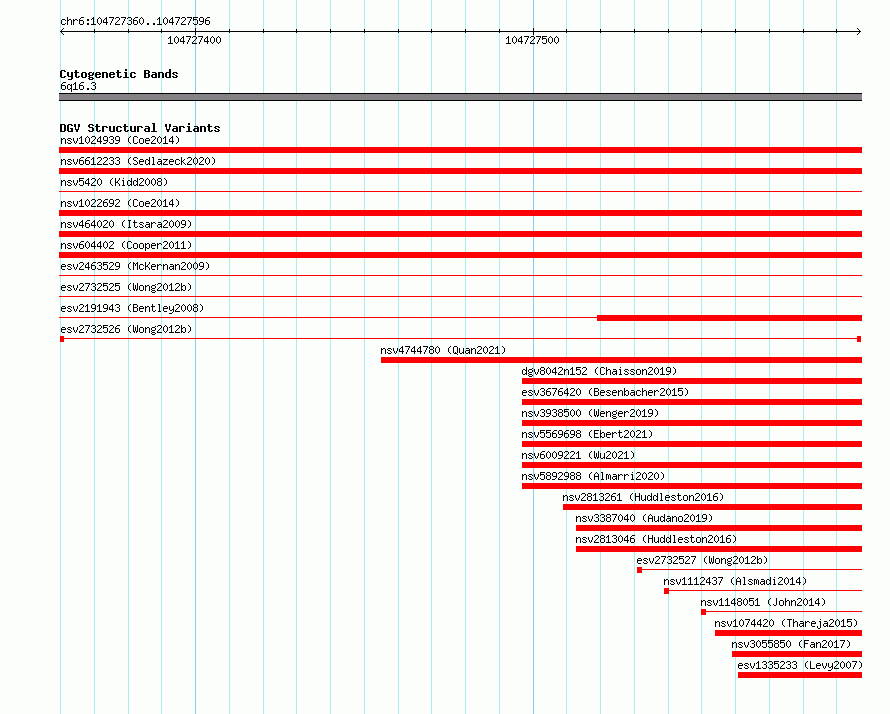Open the nsv5420 (Kidd2008) variant label
This screenshot has width=890, height=714.
[x=114, y=182]
